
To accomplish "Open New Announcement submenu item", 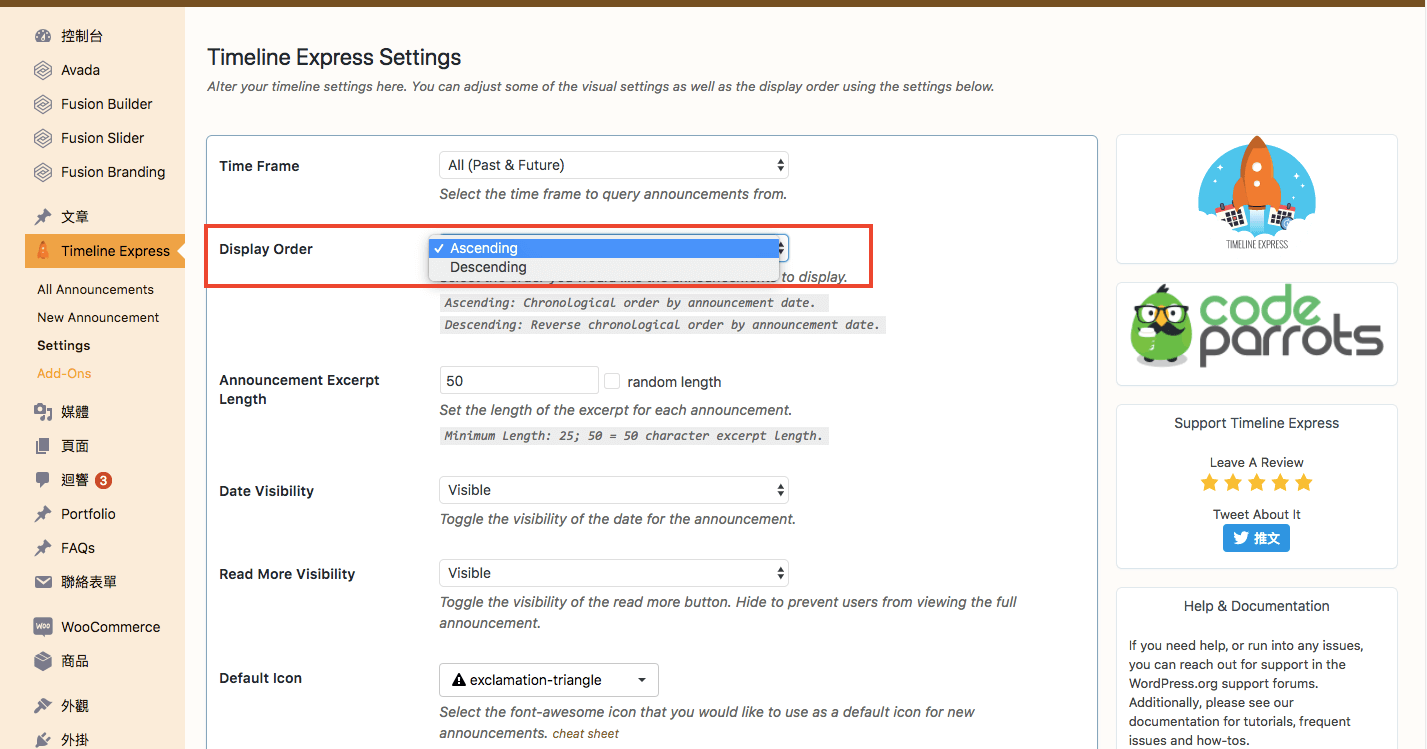I will coord(98,317).
